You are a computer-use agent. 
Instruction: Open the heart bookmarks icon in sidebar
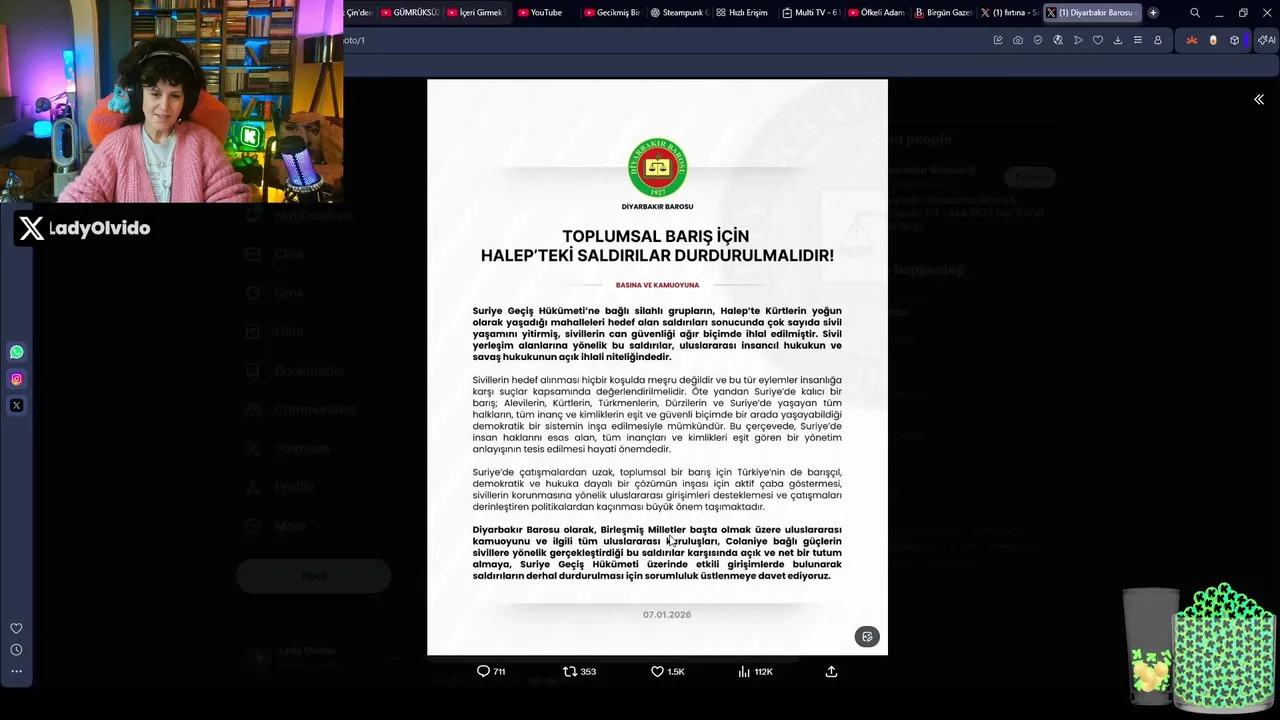click(x=16, y=628)
